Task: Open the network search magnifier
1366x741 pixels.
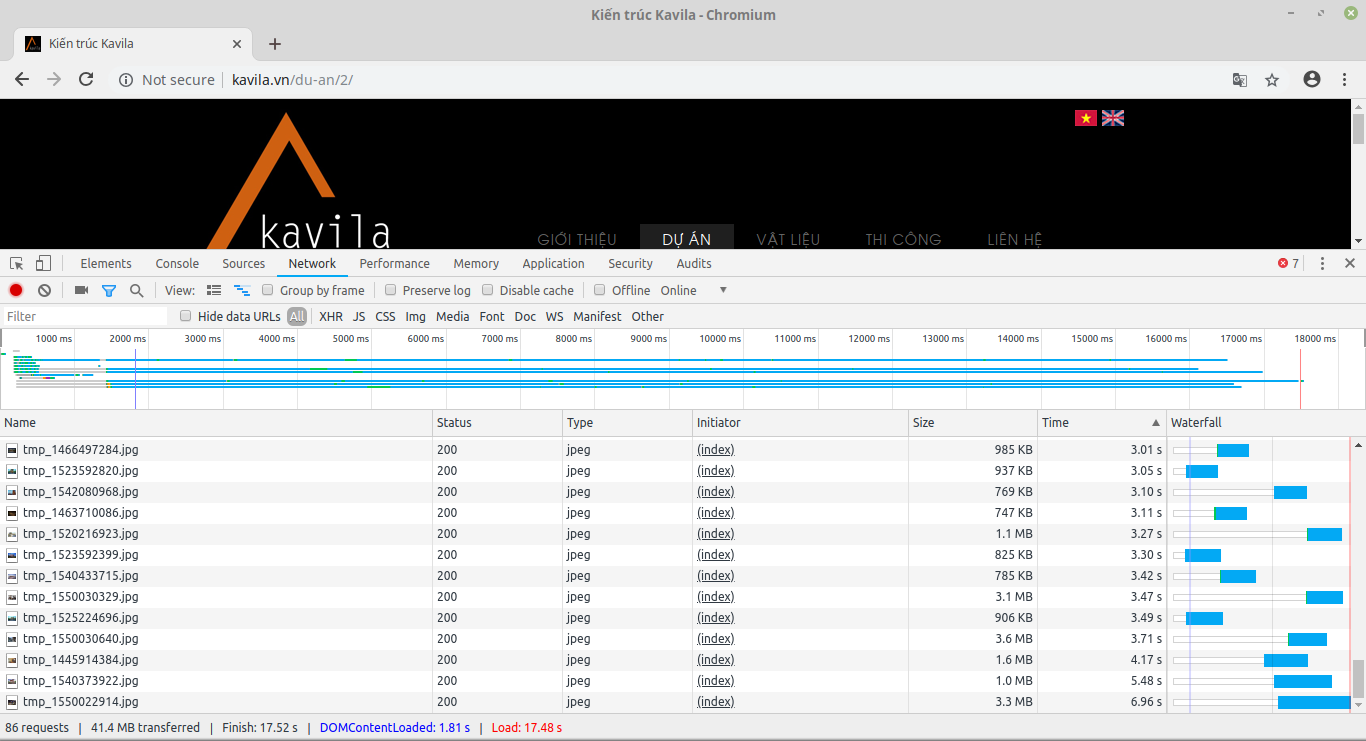Action: pos(136,290)
